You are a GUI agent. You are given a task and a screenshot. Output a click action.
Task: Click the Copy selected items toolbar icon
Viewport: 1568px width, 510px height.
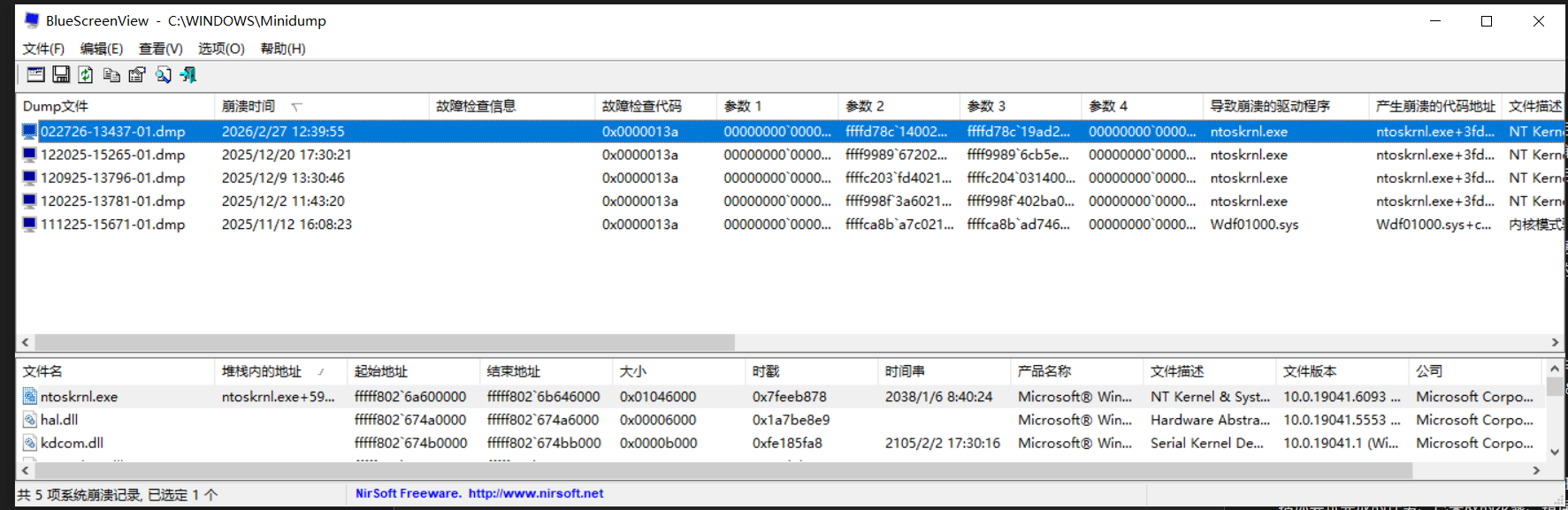[x=111, y=75]
